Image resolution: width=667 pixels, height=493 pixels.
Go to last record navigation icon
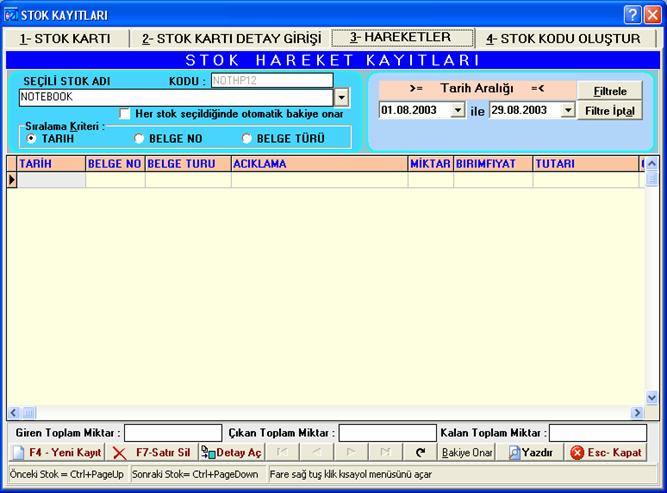[x=385, y=452]
